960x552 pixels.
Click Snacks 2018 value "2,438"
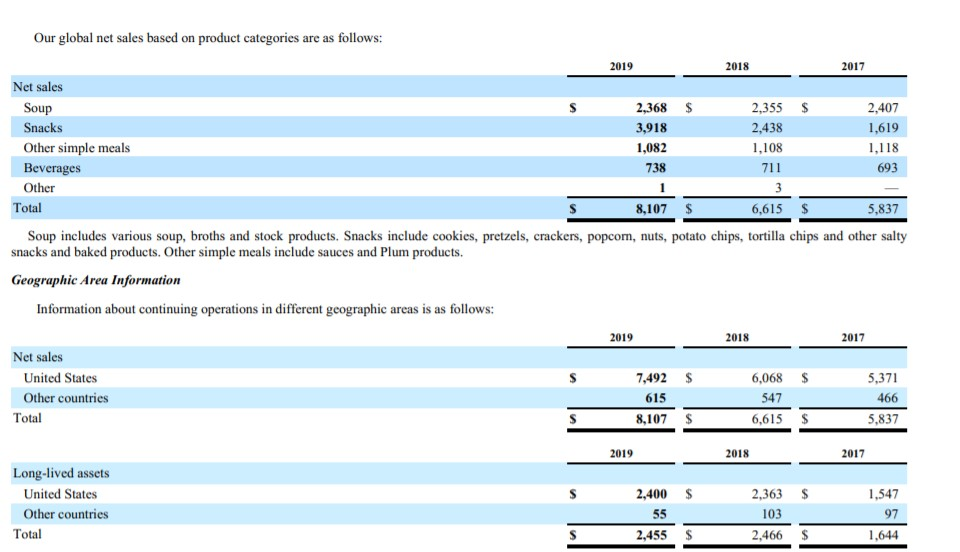click(767, 128)
